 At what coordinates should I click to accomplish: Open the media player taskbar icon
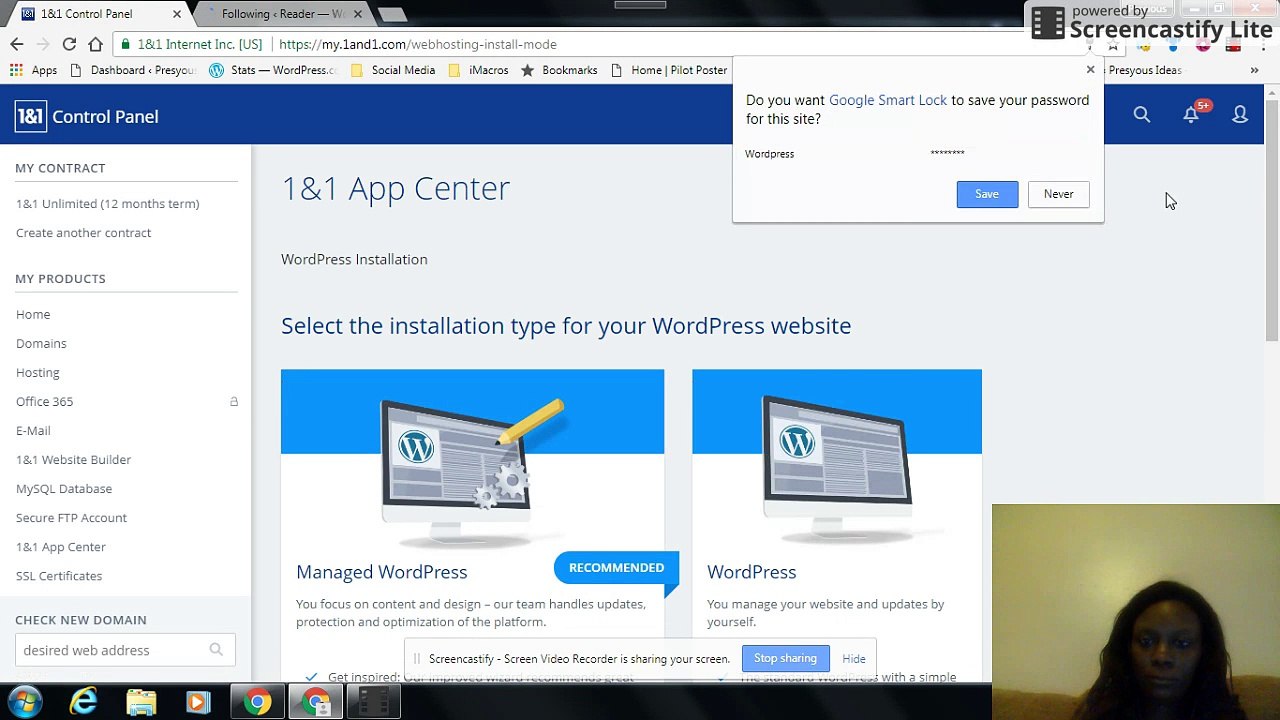point(198,702)
